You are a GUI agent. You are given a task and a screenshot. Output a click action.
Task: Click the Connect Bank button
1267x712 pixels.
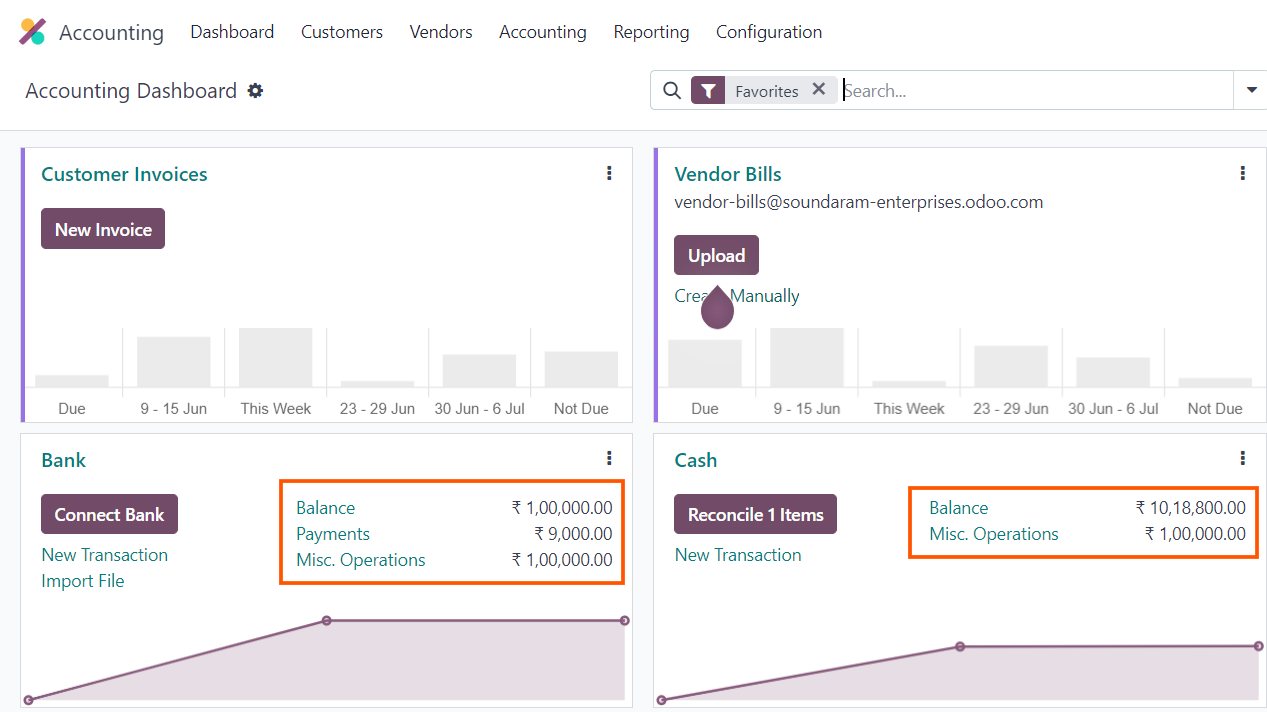109,514
